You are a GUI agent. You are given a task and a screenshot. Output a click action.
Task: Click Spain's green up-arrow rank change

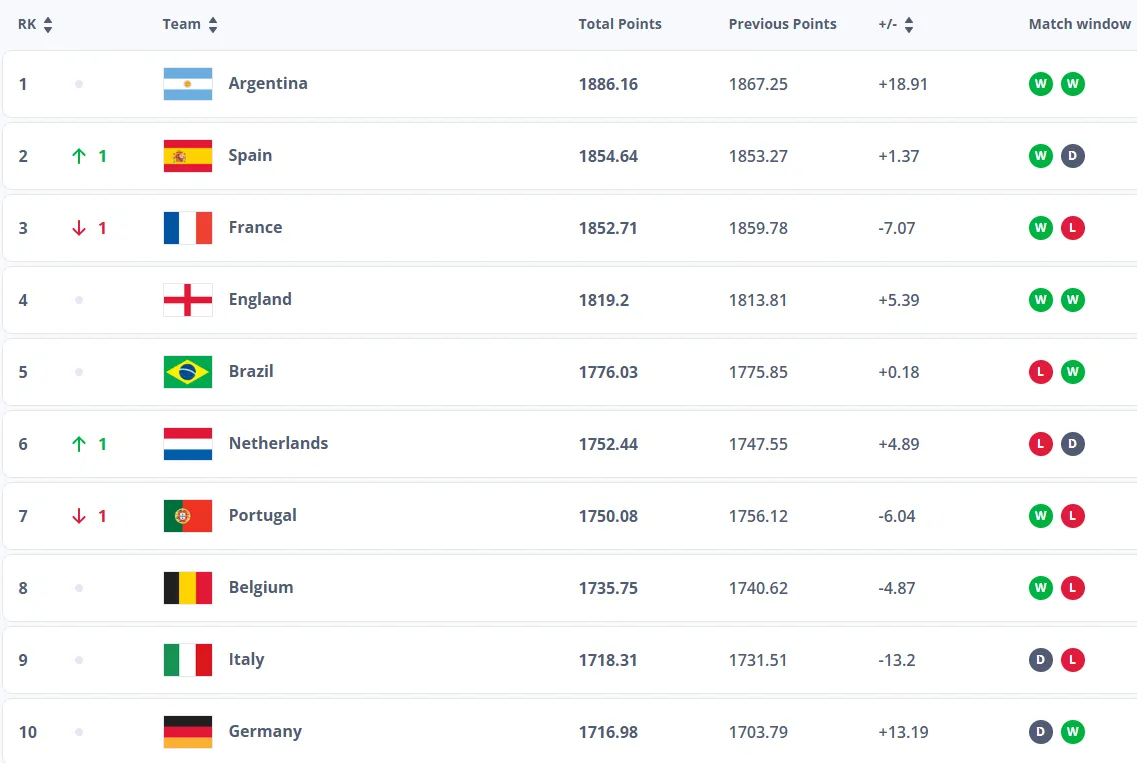point(80,156)
